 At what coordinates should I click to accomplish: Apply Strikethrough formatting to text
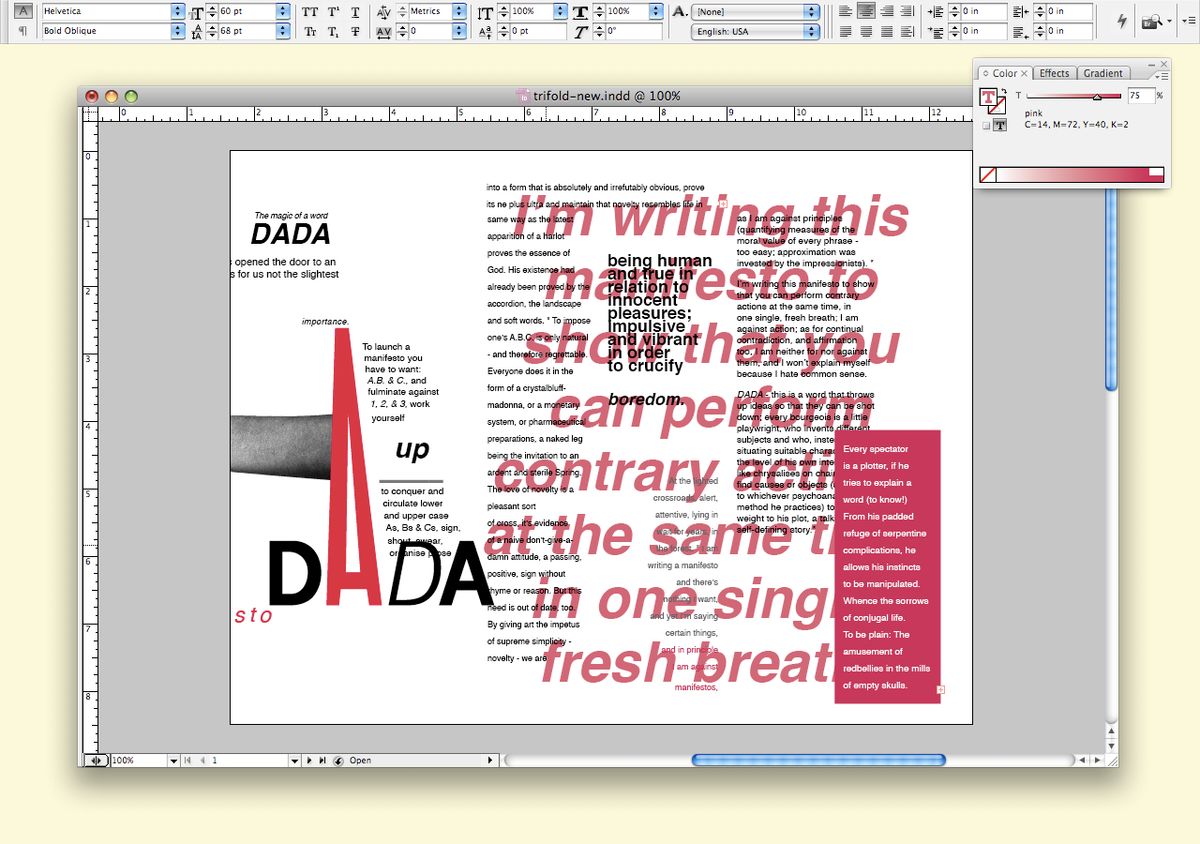tap(355, 32)
